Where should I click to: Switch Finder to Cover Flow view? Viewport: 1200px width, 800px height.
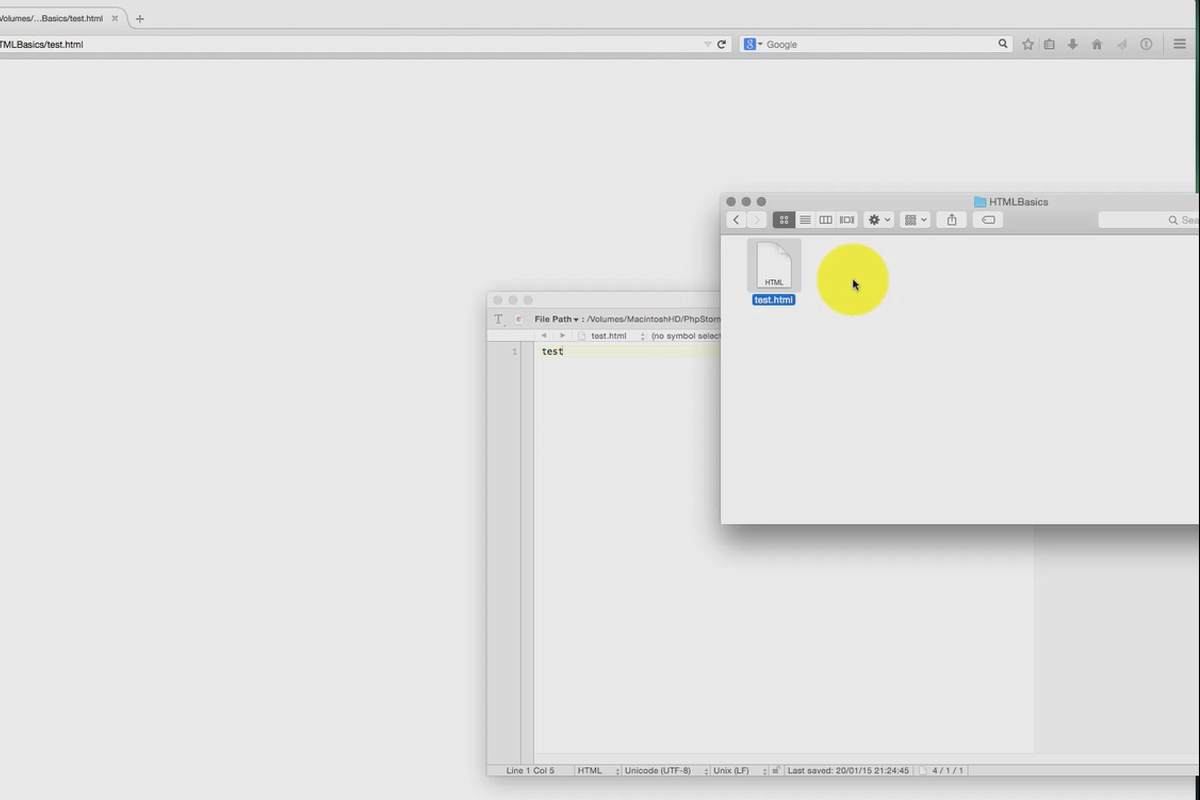846,220
